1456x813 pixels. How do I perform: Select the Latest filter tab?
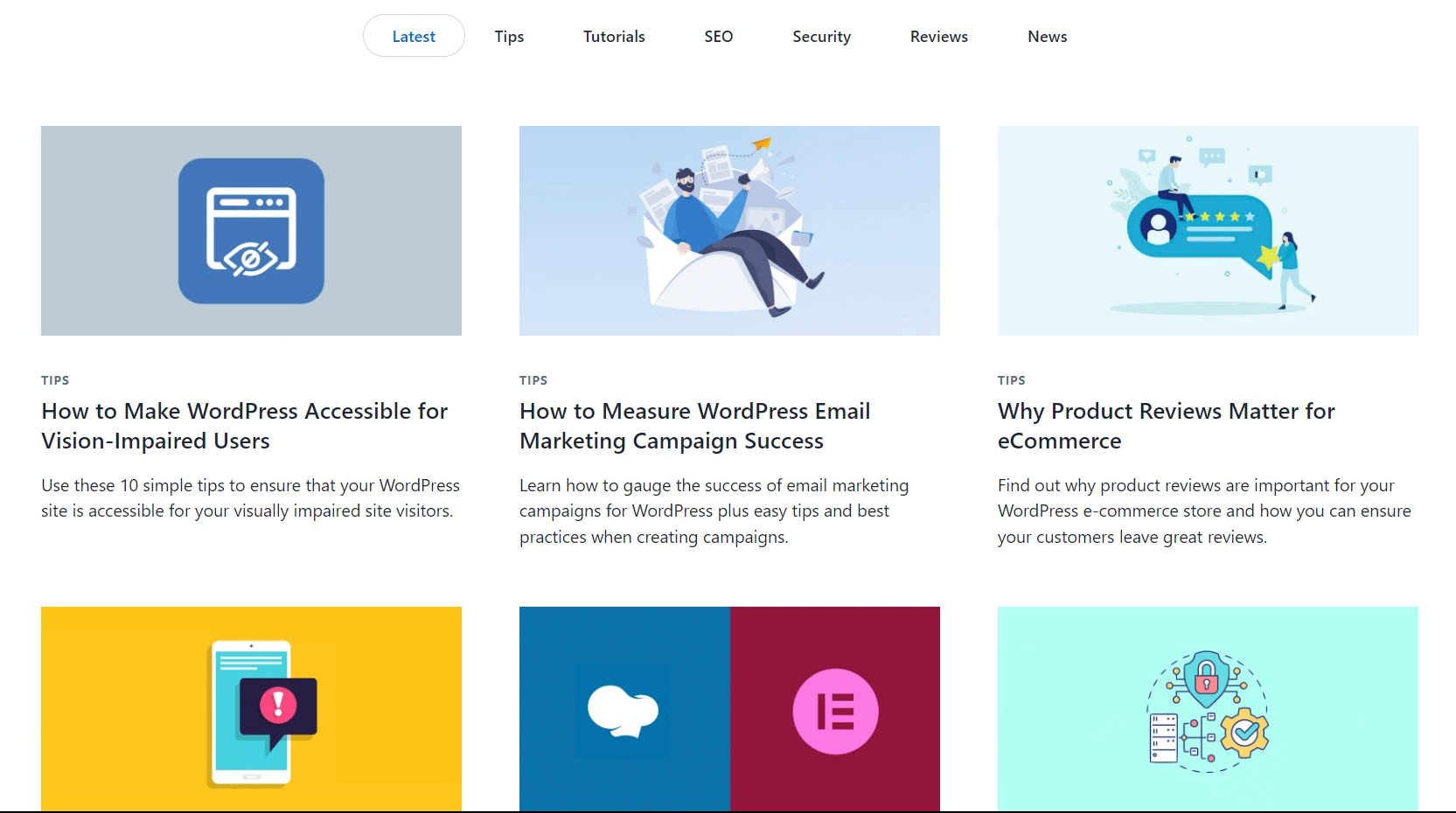pyautogui.click(x=414, y=36)
